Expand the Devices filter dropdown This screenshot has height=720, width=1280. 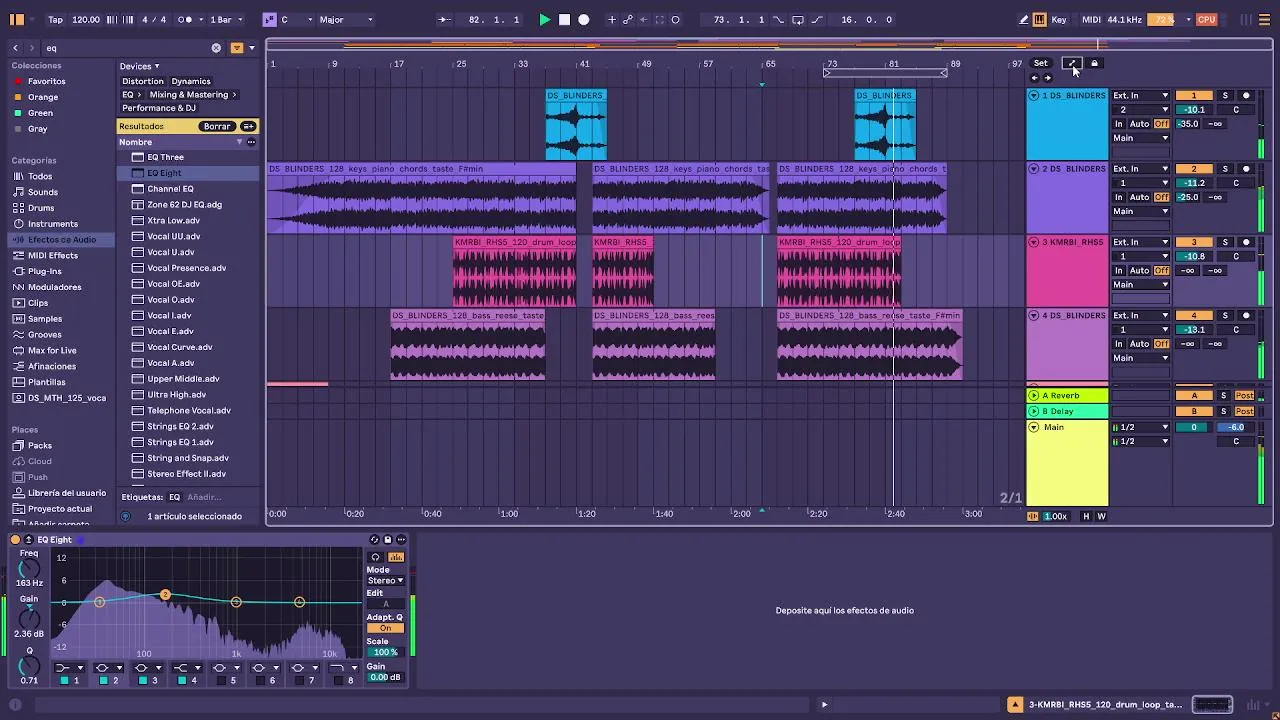(x=140, y=66)
